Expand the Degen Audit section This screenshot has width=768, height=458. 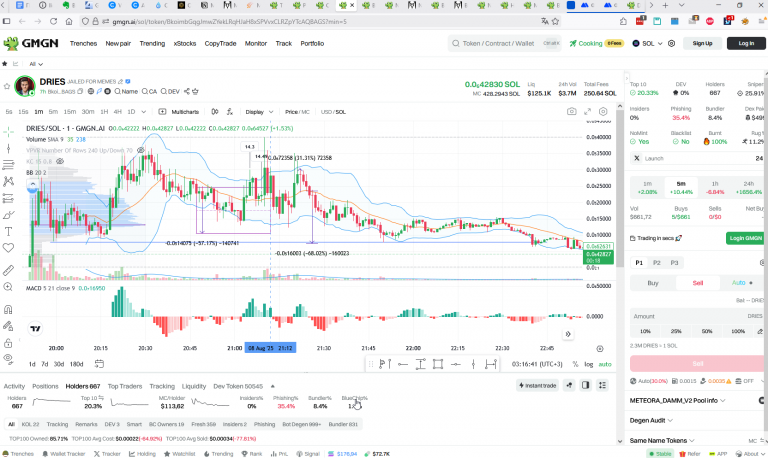tap(651, 420)
